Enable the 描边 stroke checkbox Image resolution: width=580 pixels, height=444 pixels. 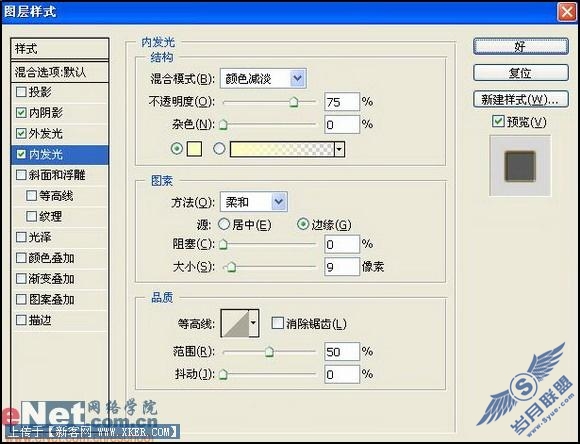click(21, 320)
